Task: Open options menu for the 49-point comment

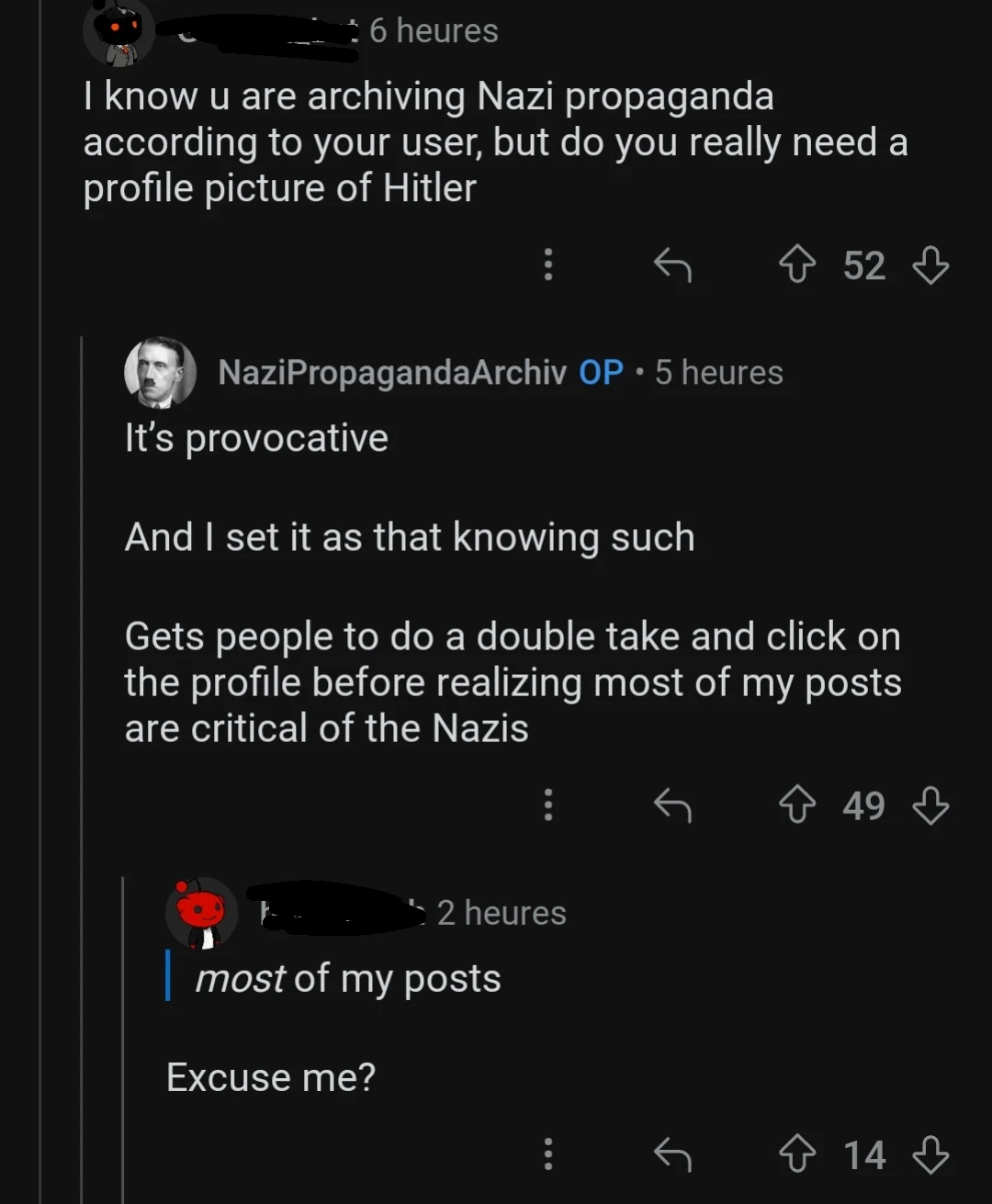Action: pos(548,805)
